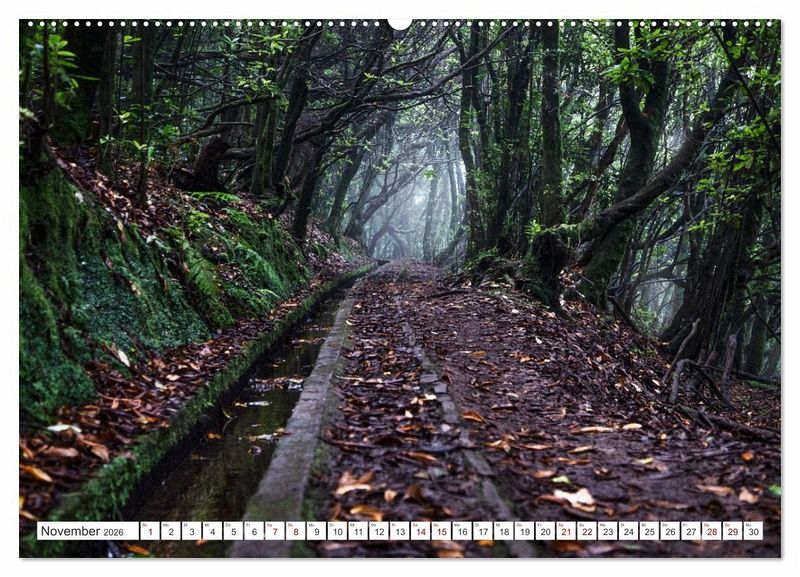800x577 pixels.
Task: Click date cell 19 in November
Action: (x=524, y=531)
